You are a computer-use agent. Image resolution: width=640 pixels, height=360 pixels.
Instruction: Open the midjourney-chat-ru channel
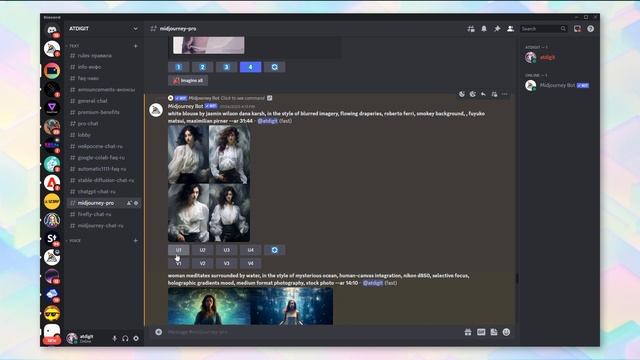[x=104, y=226]
